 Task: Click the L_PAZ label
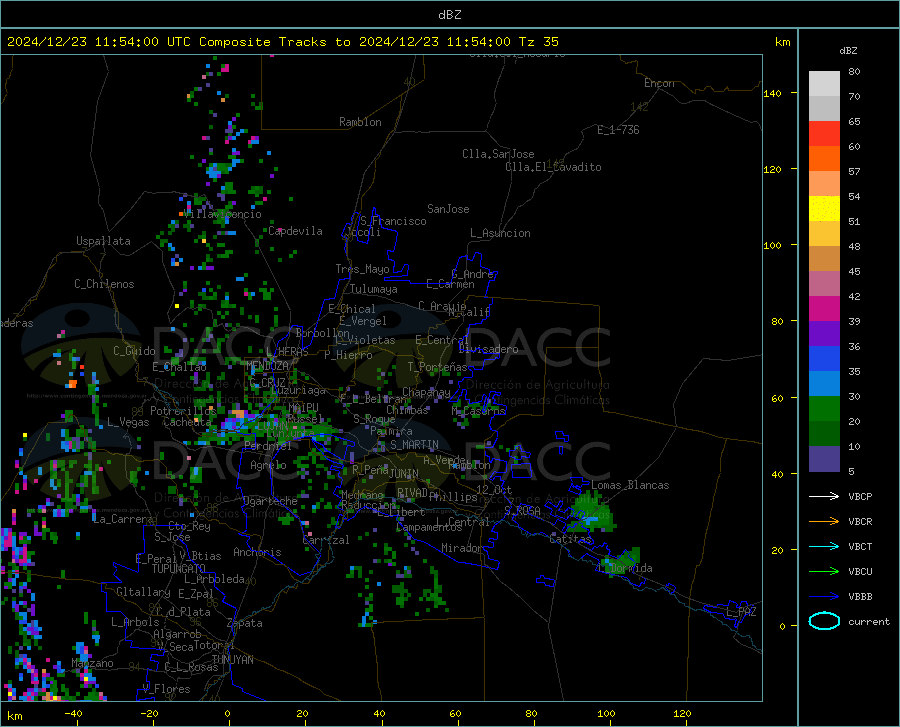[742, 612]
